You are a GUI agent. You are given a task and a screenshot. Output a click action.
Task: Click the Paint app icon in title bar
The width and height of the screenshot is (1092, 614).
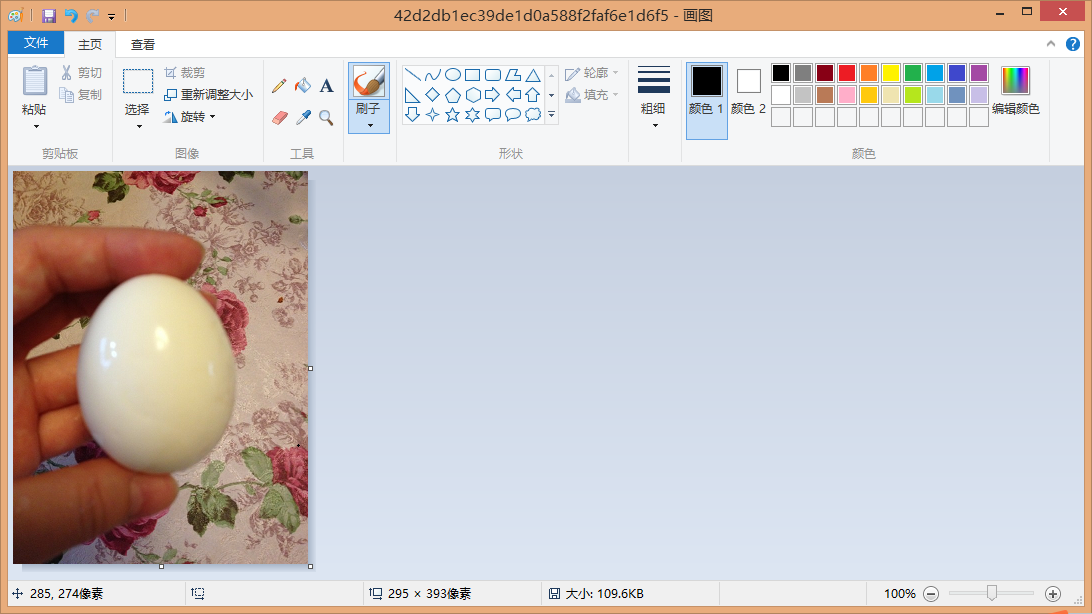[x=15, y=15]
